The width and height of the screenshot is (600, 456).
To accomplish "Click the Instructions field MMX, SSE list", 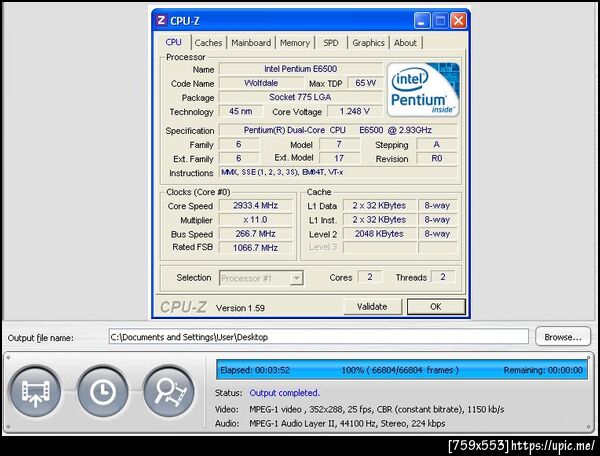I will point(338,173).
